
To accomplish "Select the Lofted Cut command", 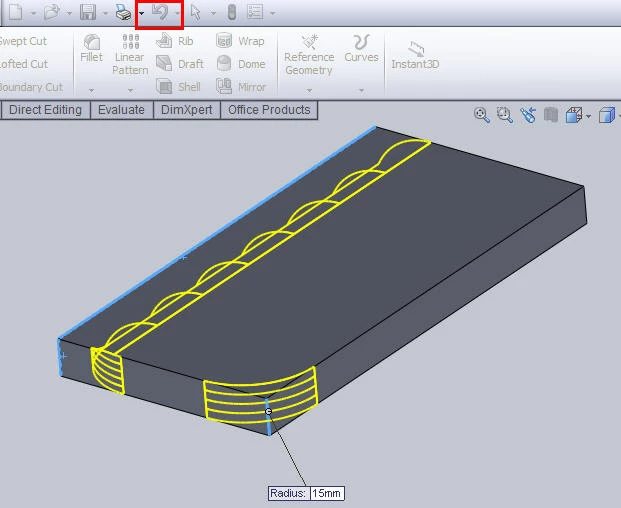I will click(24, 64).
